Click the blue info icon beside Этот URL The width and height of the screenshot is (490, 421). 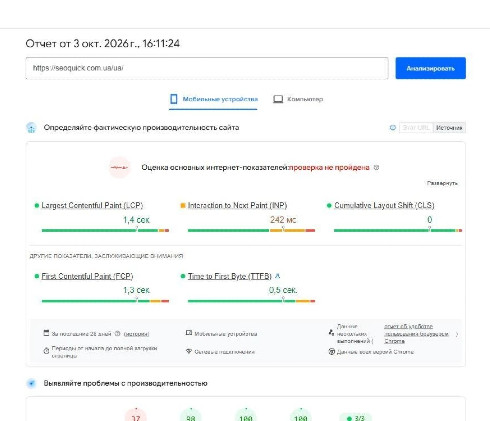tap(393, 128)
